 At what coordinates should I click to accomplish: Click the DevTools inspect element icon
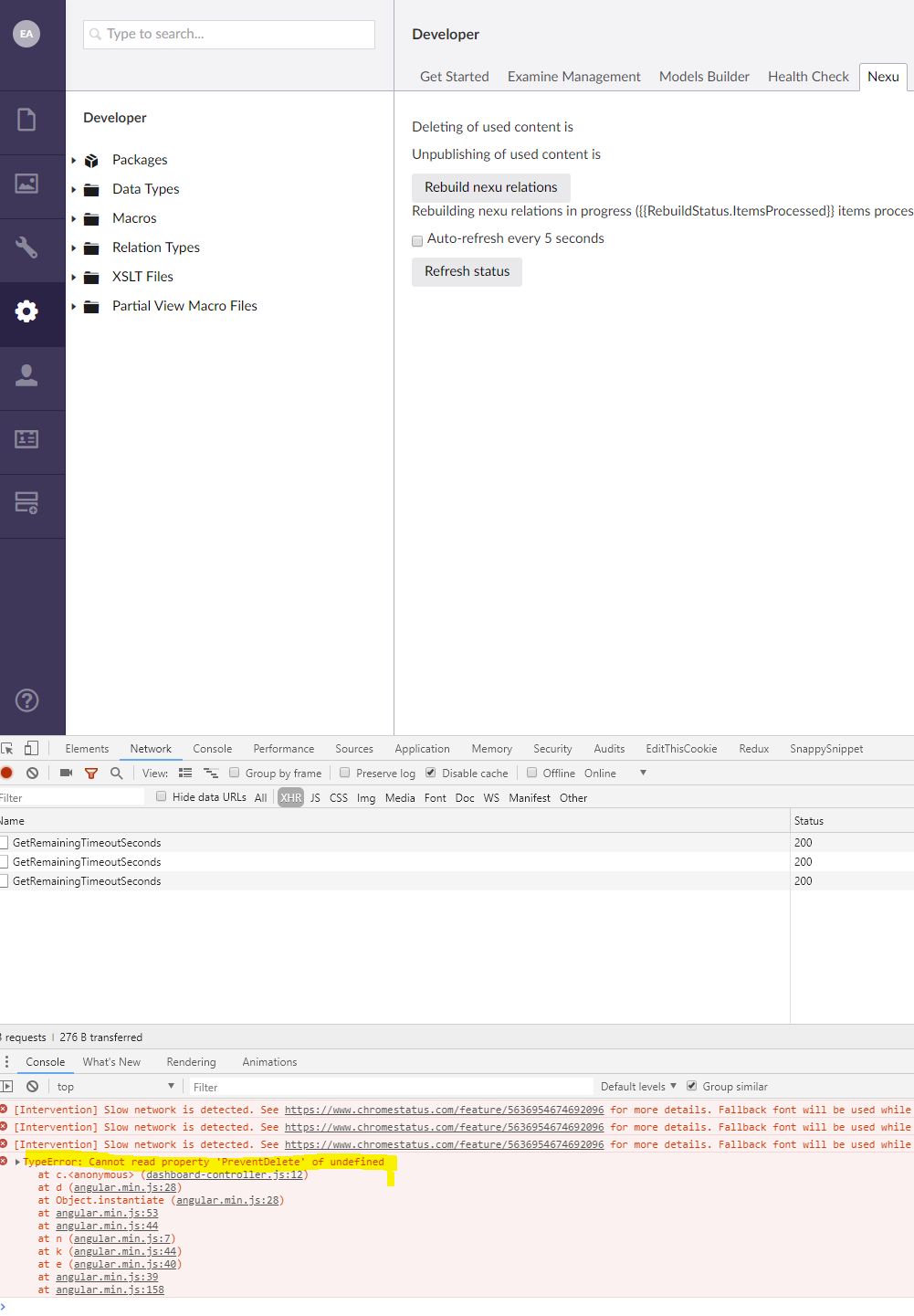[7, 748]
